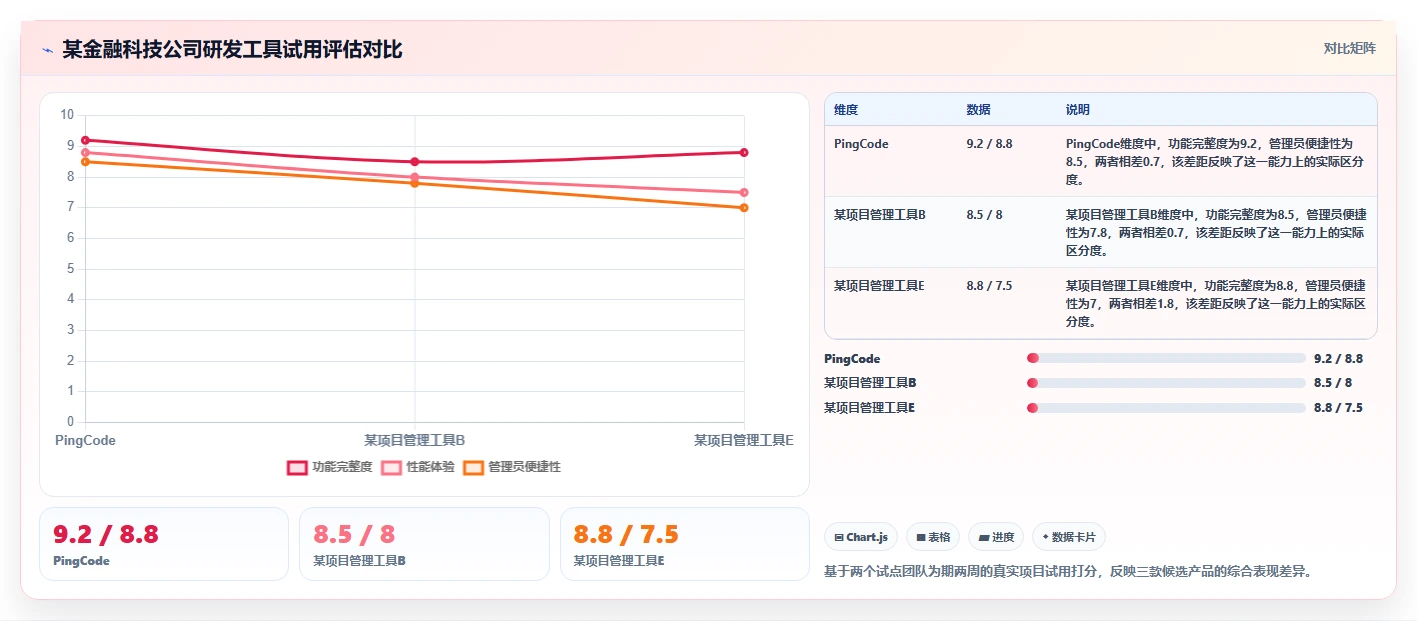Click 管理员便捷性 point at 某项目管理工具E

pyautogui.click(x=744, y=208)
